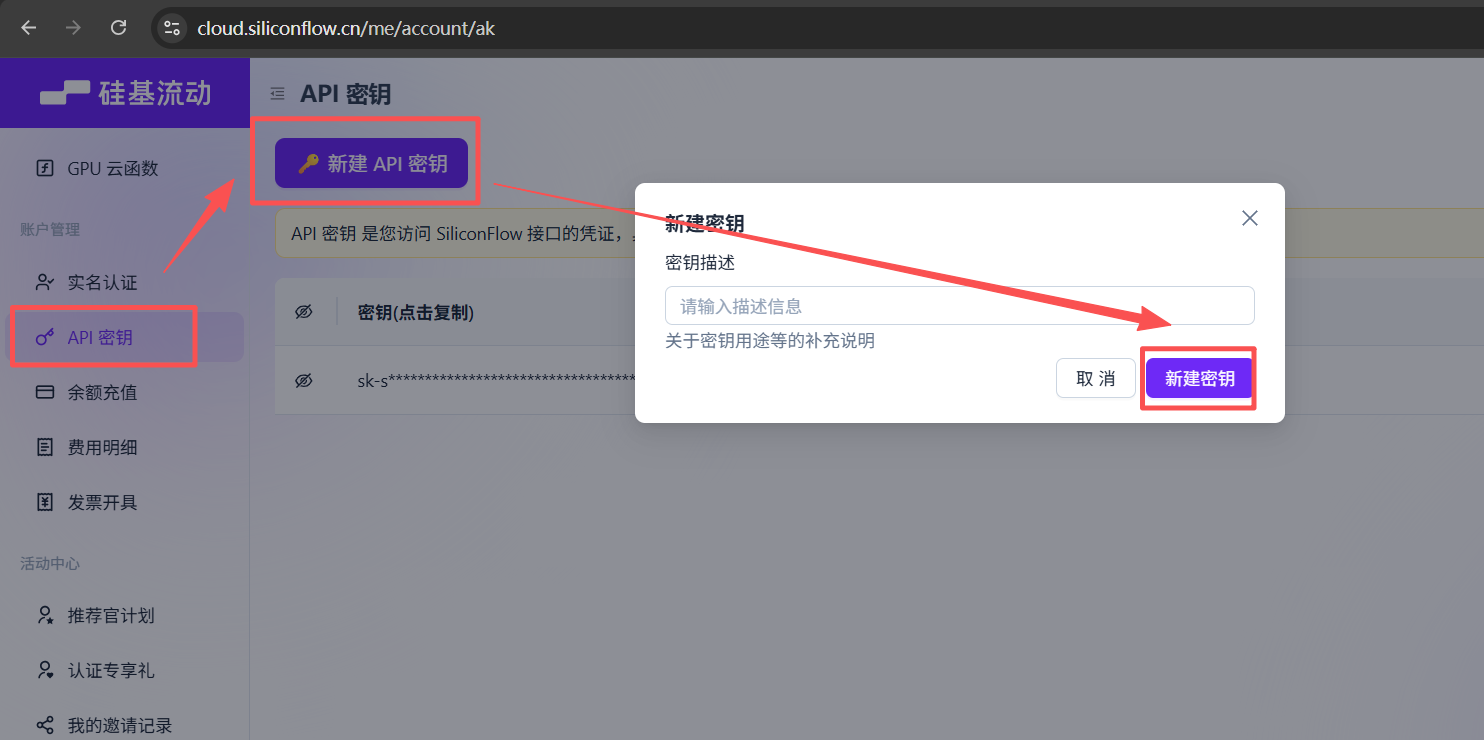Toggle the eye icon in the table header
The image size is (1484, 740).
pyautogui.click(x=304, y=312)
